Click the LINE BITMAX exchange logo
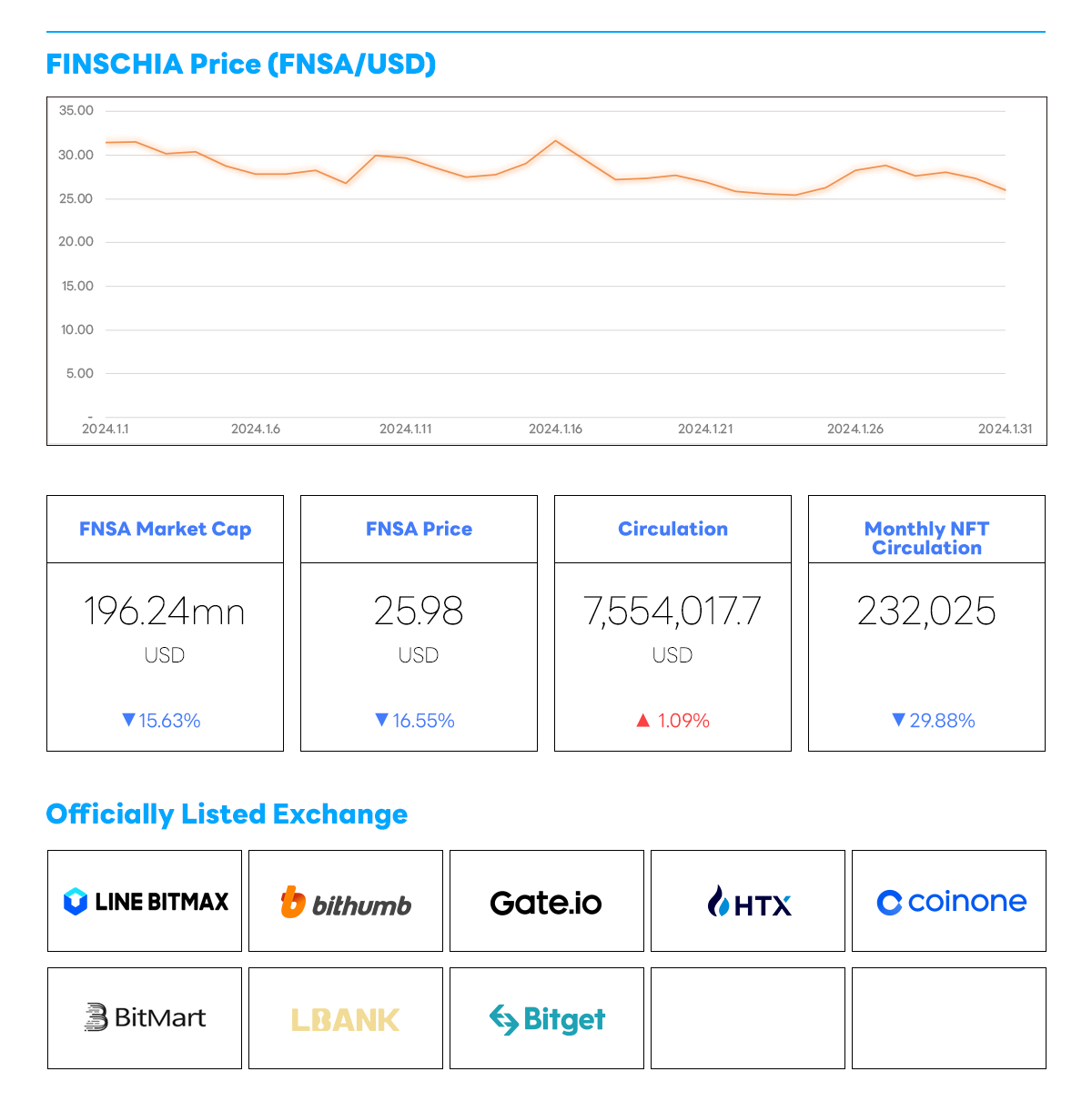 tap(146, 902)
